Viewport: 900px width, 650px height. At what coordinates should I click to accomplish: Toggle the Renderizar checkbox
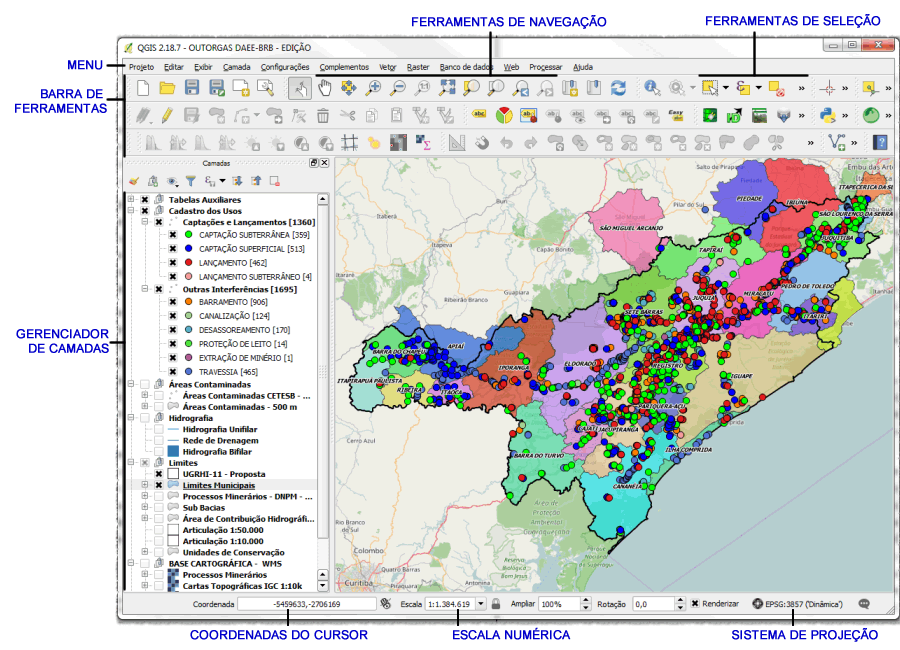[695, 604]
